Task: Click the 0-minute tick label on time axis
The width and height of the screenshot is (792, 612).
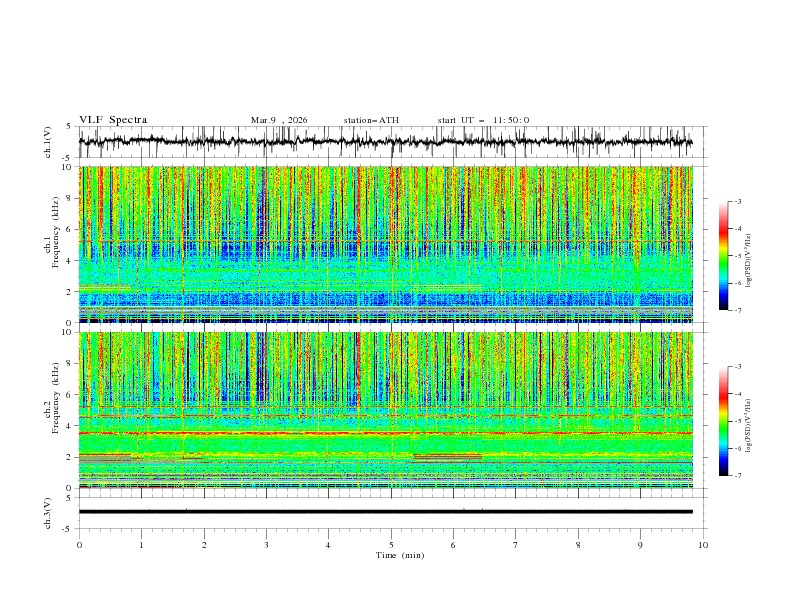Action: [79, 545]
